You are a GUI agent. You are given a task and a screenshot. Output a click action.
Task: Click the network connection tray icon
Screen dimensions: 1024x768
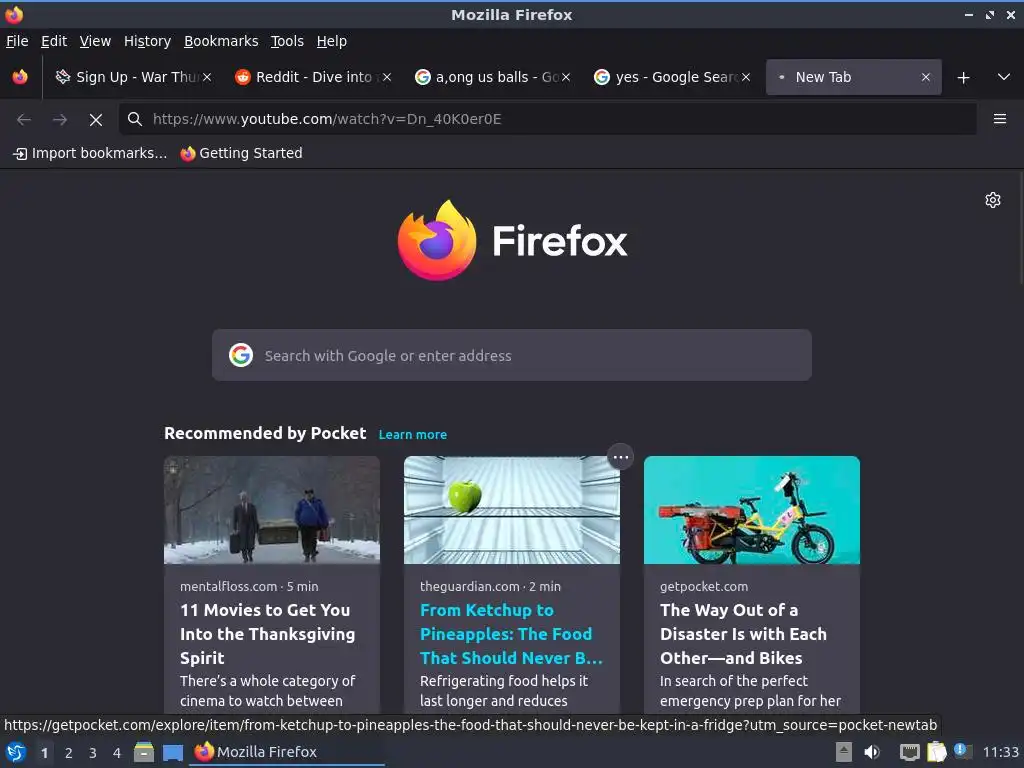(909, 752)
